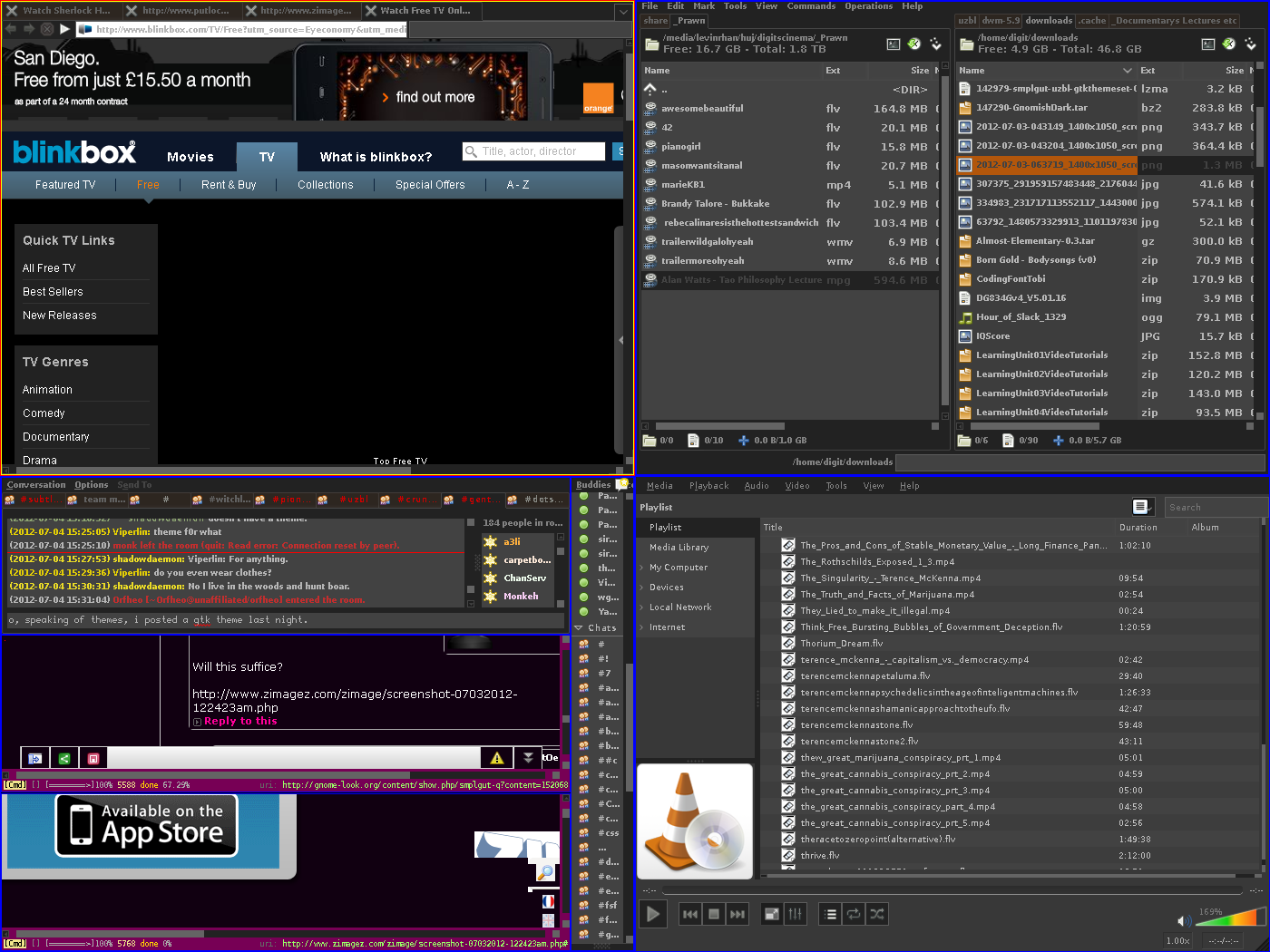
Task: Click the pink square icon in uzbl toolbar
Action: pyautogui.click(x=93, y=758)
